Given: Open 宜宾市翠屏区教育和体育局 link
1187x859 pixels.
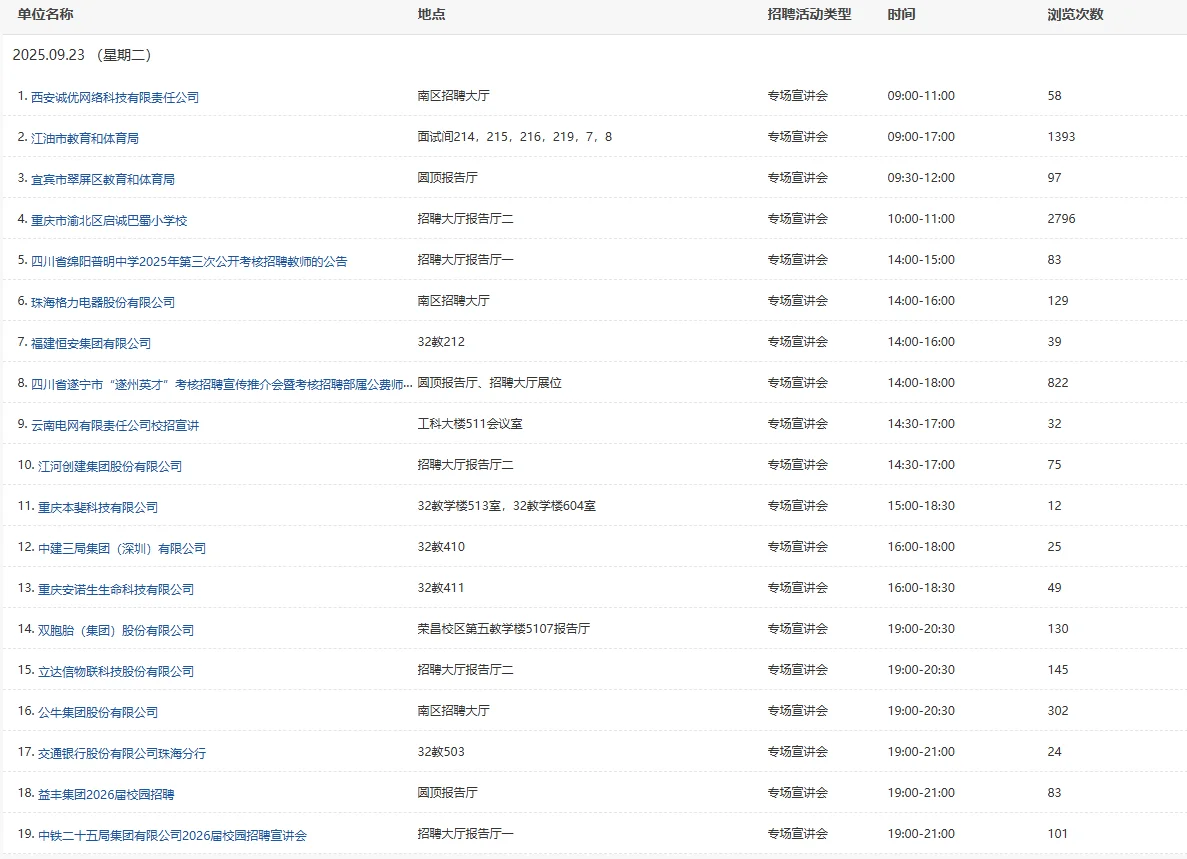Looking at the screenshot, I should click(x=103, y=179).
